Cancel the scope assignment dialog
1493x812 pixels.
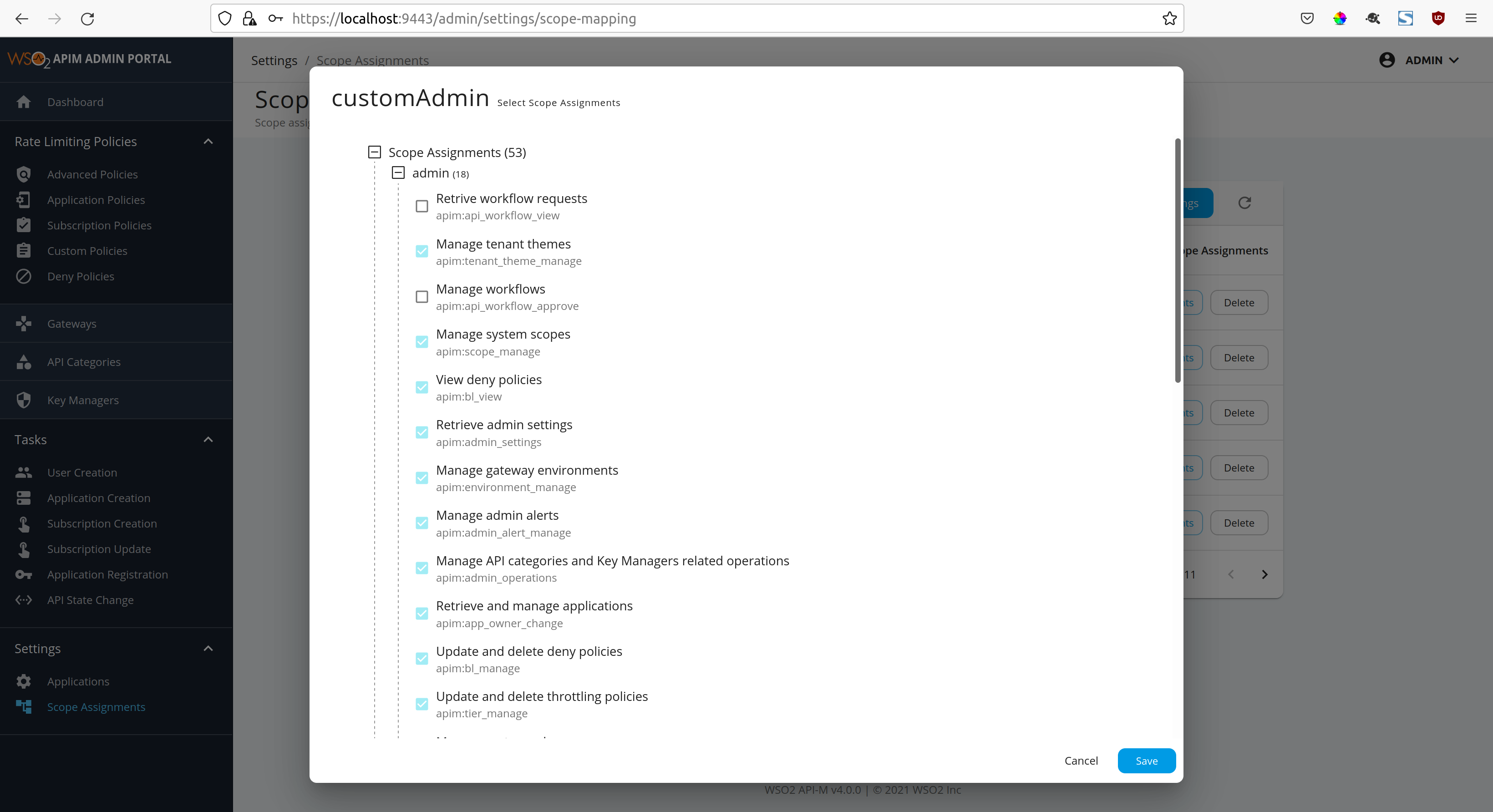point(1080,761)
